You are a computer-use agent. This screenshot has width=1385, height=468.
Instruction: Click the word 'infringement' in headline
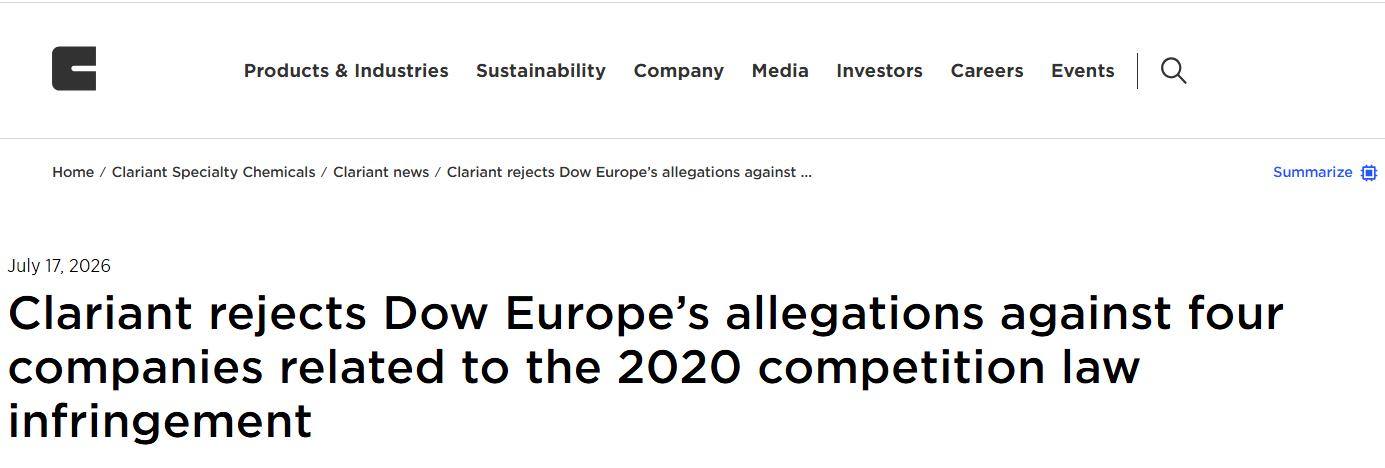160,421
